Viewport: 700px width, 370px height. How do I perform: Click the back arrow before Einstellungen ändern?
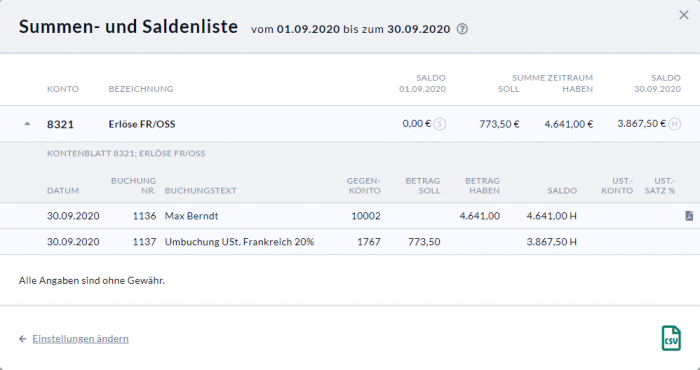23,339
